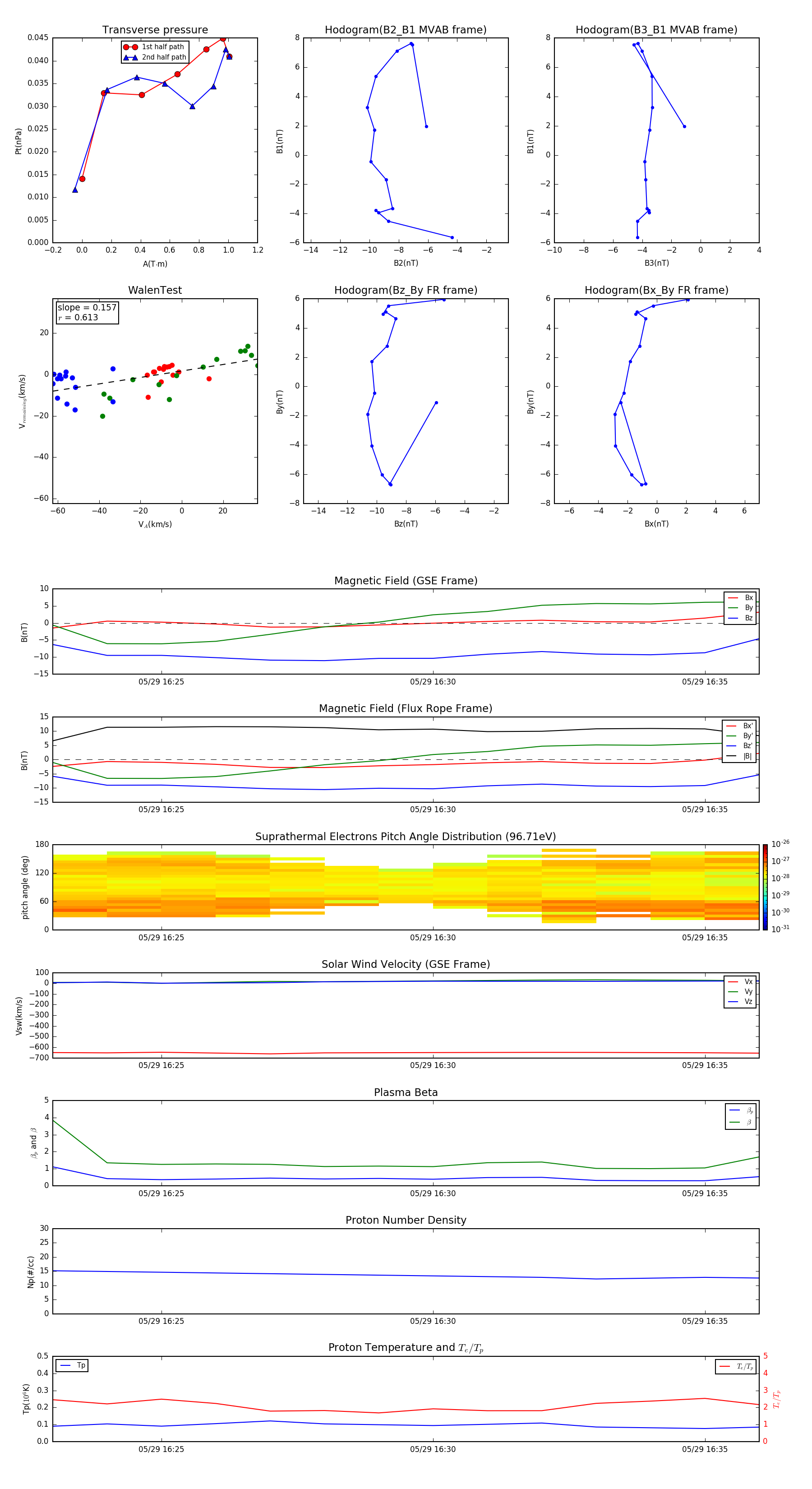Click the 'Vy' legend entry
This screenshot has width=812, height=1489.
(x=740, y=992)
